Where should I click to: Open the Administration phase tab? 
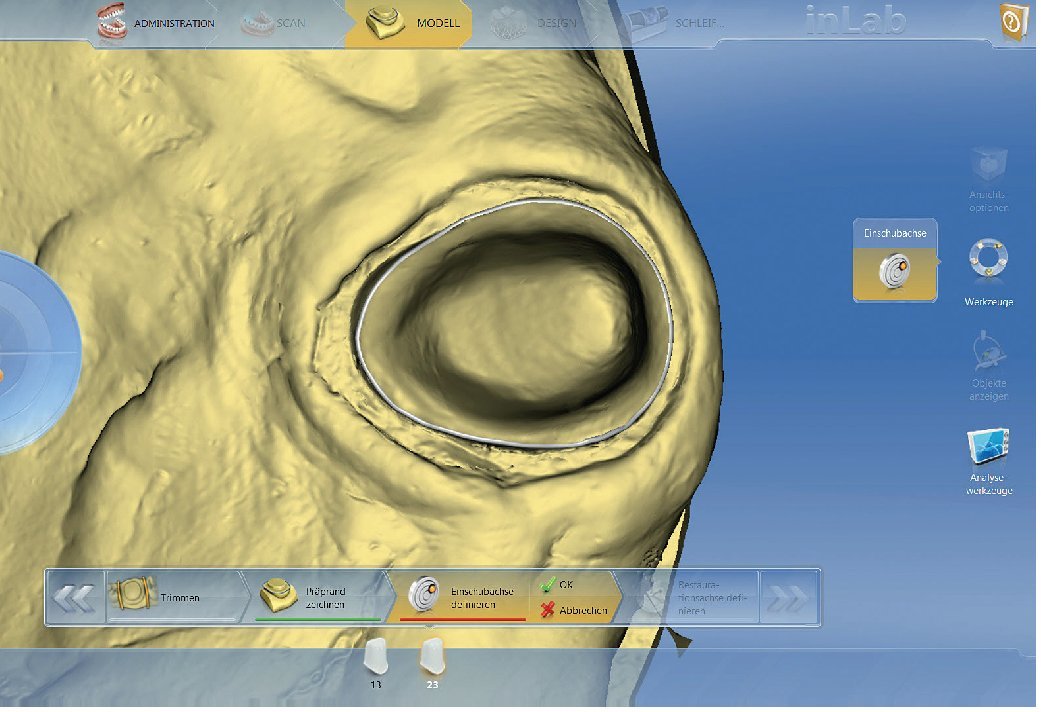156,23
